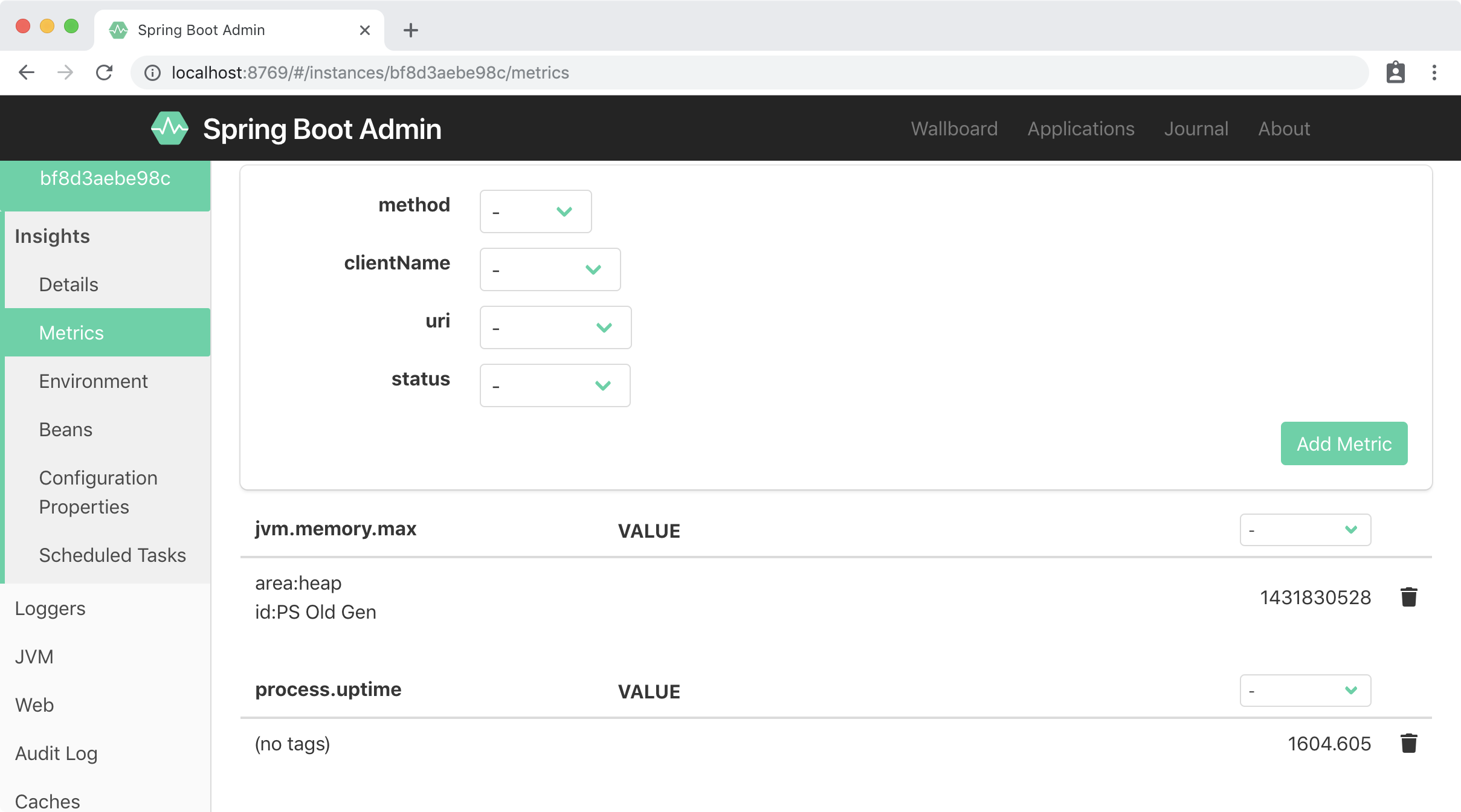
Task: Open the Wallboard view
Action: 954,129
